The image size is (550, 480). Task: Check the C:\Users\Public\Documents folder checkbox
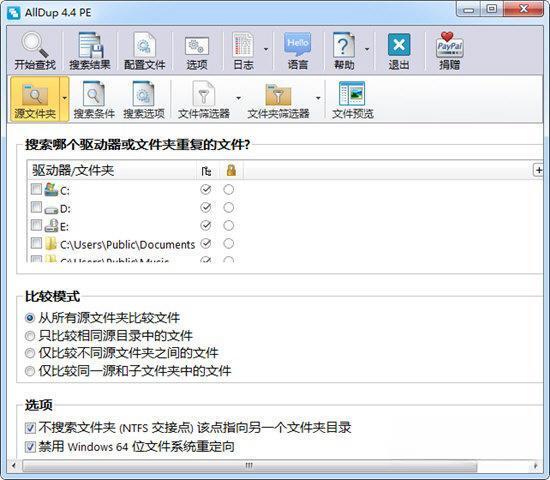pyautogui.click(x=36, y=243)
